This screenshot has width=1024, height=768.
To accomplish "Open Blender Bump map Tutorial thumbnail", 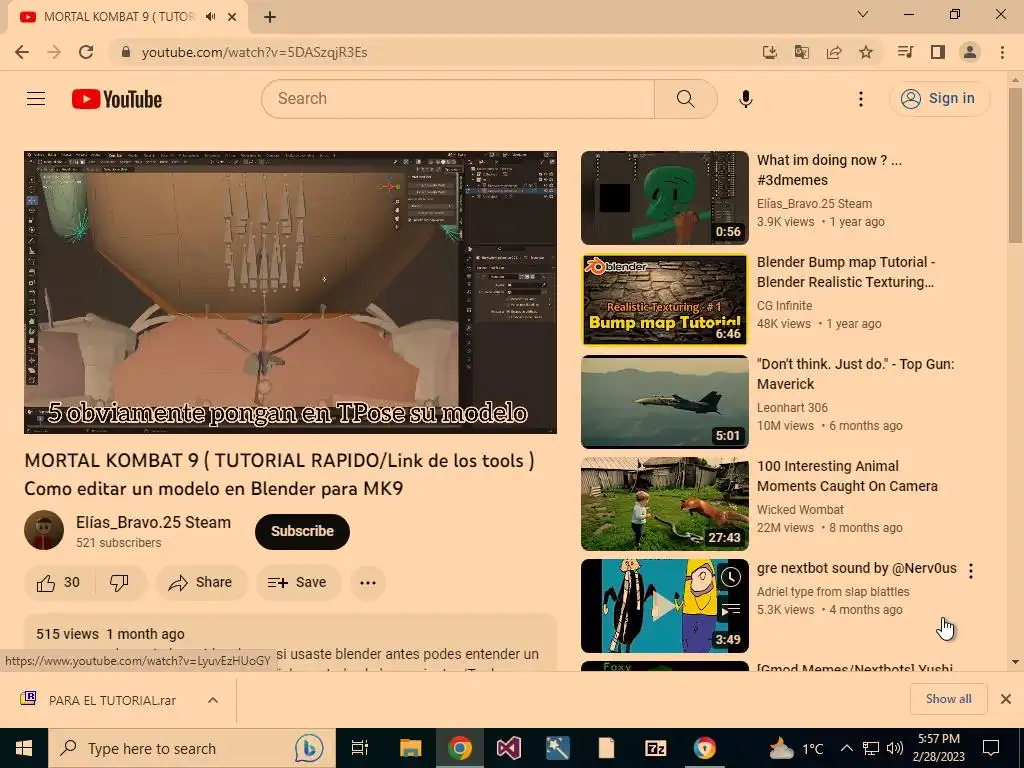I will 665,300.
